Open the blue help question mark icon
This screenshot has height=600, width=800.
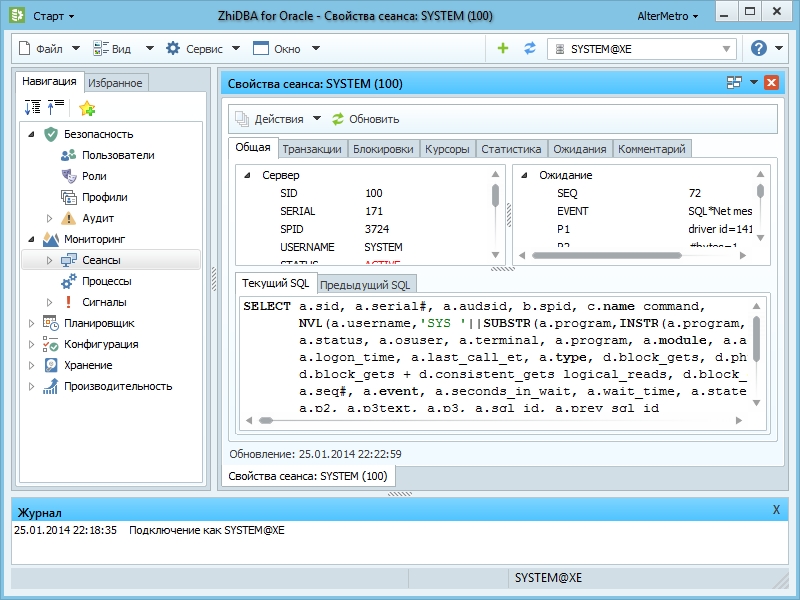click(759, 48)
